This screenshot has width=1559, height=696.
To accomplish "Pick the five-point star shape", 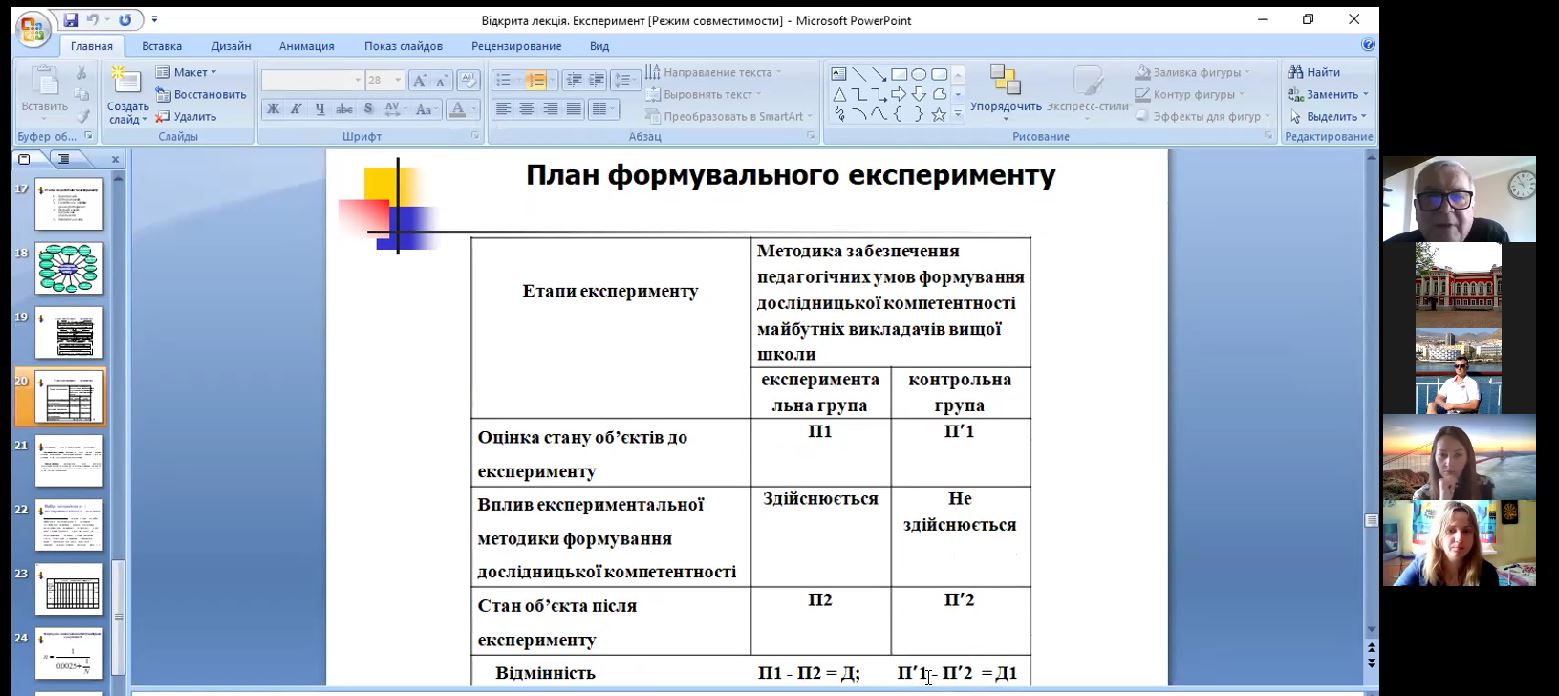I will pos(938,115).
